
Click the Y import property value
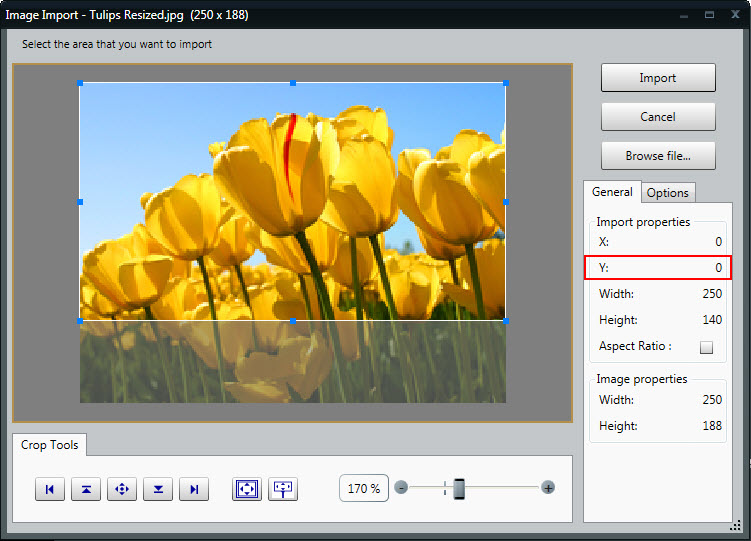click(x=718, y=268)
